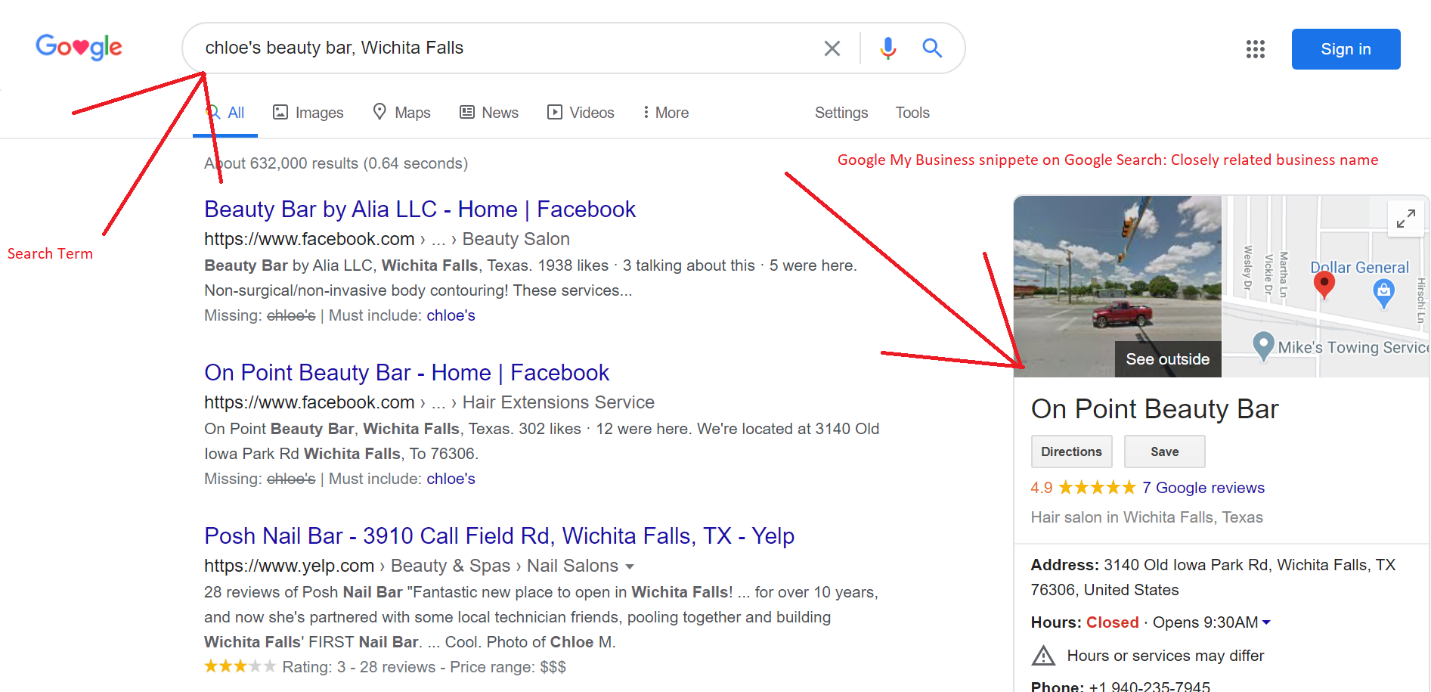Click Mike's Towing Service map marker
This screenshot has height=692, width=1431.
[1264, 345]
